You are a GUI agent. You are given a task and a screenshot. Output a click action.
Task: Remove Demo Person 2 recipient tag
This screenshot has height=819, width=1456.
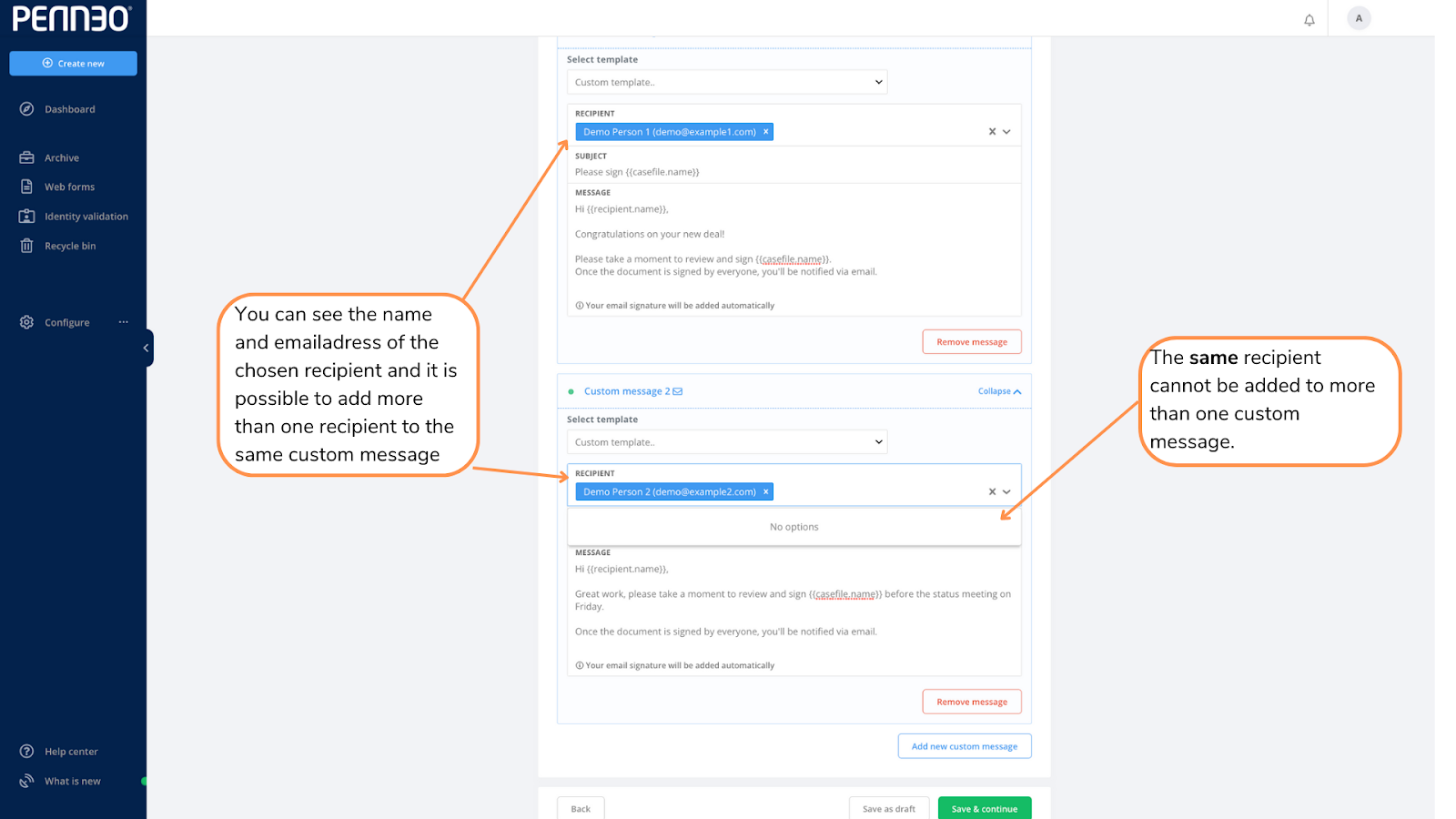tap(766, 491)
